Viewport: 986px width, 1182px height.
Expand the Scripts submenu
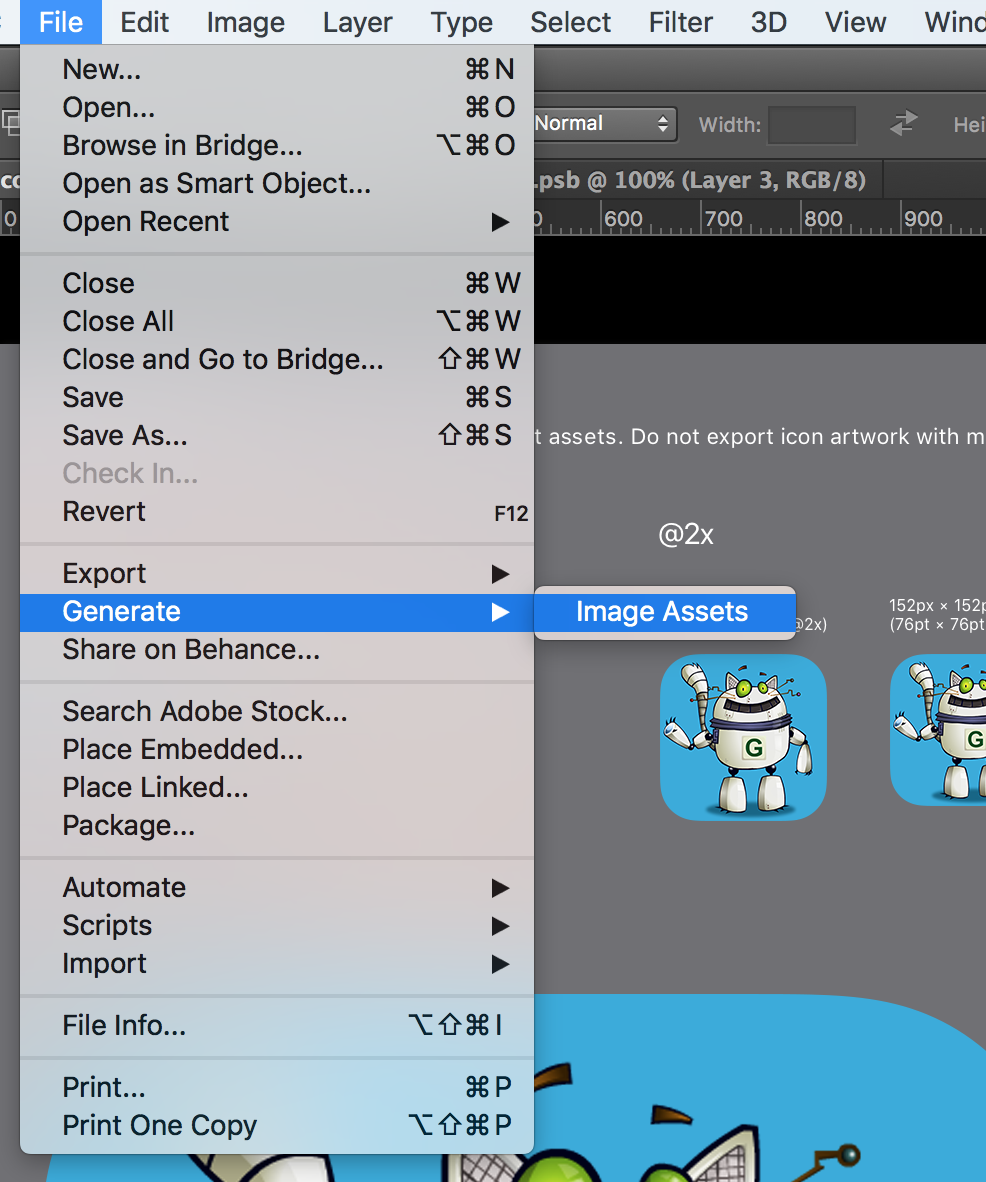[277, 926]
